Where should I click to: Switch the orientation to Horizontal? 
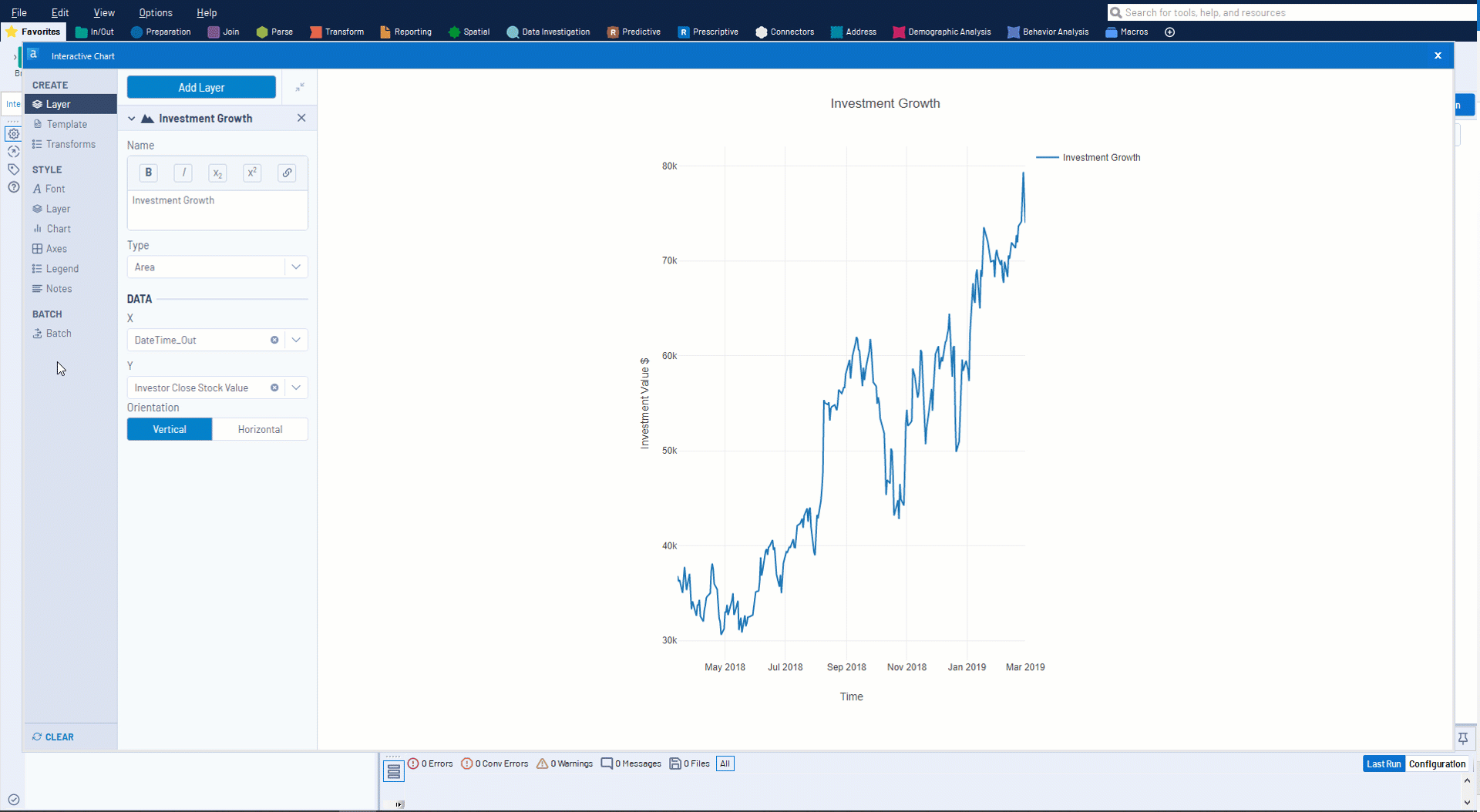point(260,429)
